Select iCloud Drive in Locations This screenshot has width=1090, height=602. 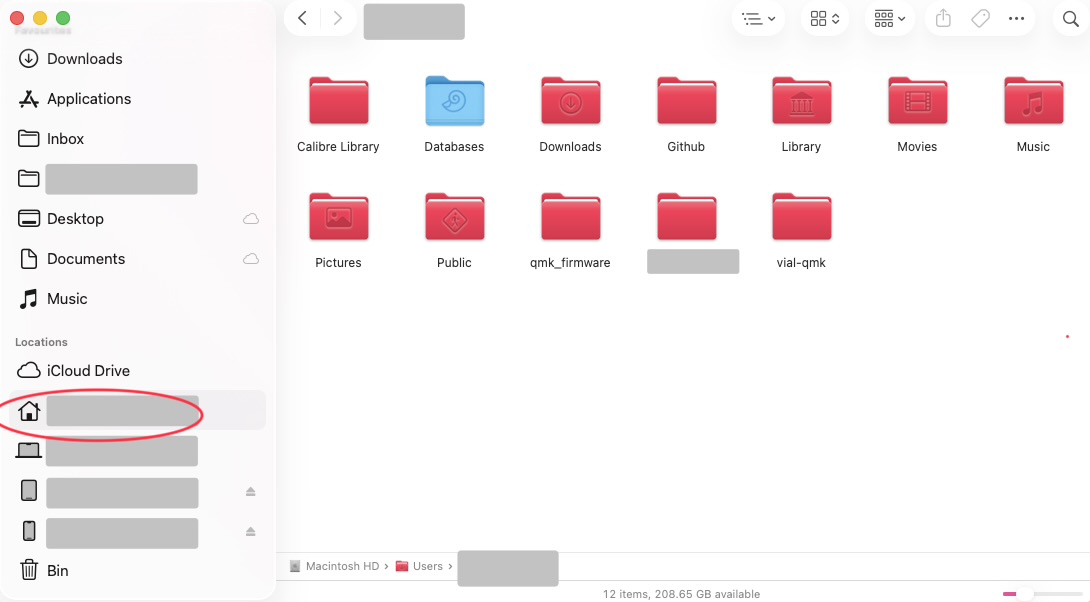click(x=88, y=371)
